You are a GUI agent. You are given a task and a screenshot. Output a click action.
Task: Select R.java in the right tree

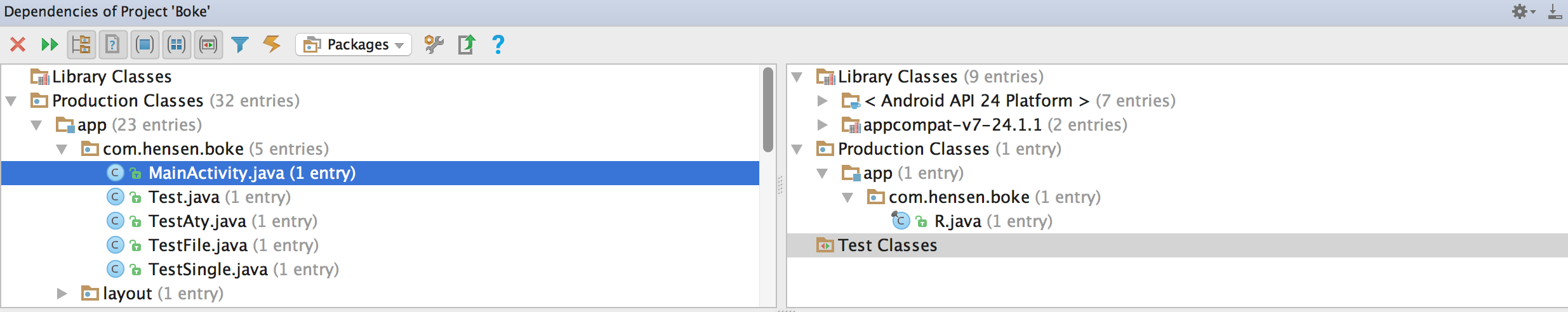(x=957, y=221)
